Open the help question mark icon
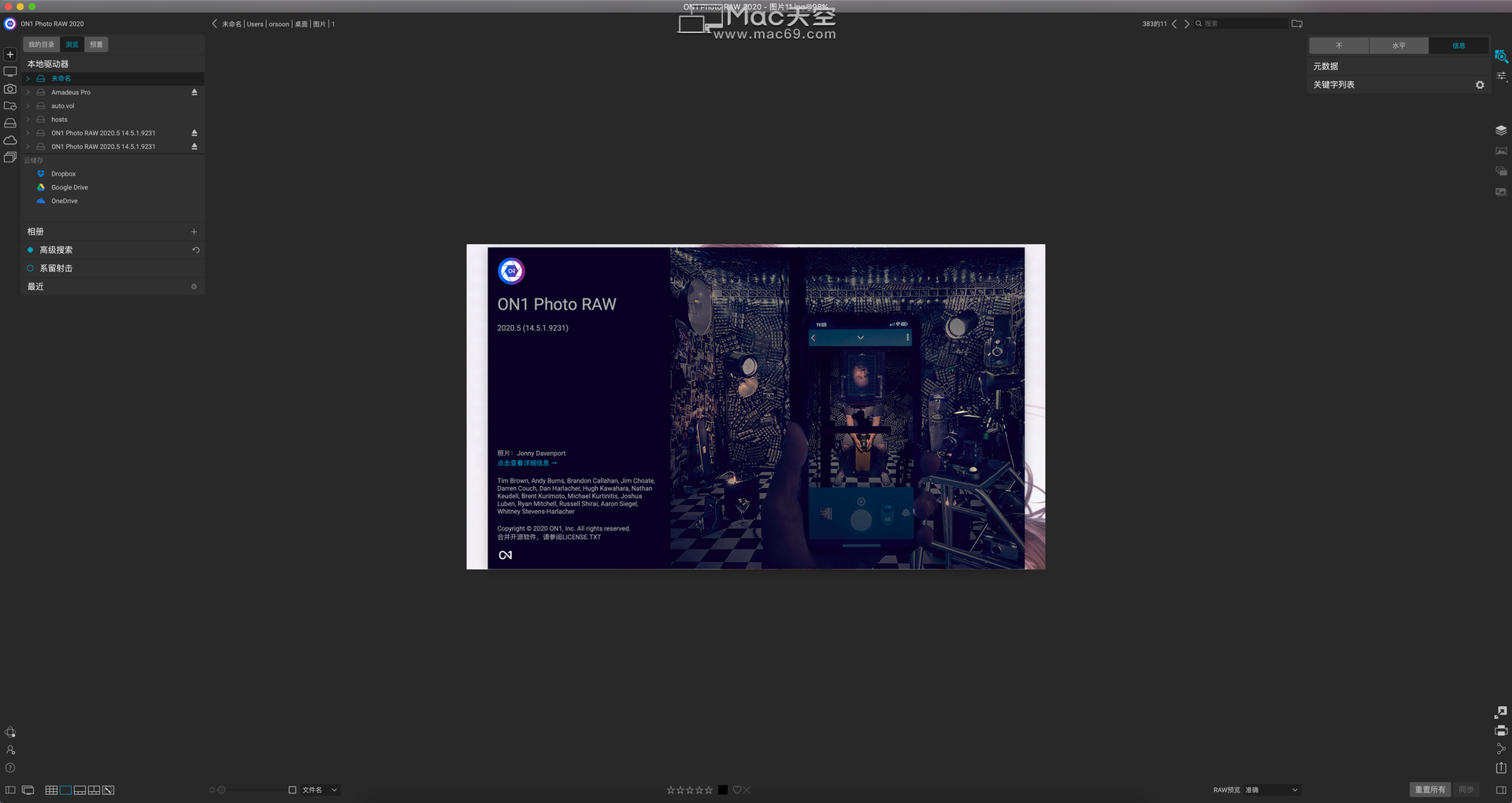This screenshot has height=803, width=1512. click(x=10, y=768)
